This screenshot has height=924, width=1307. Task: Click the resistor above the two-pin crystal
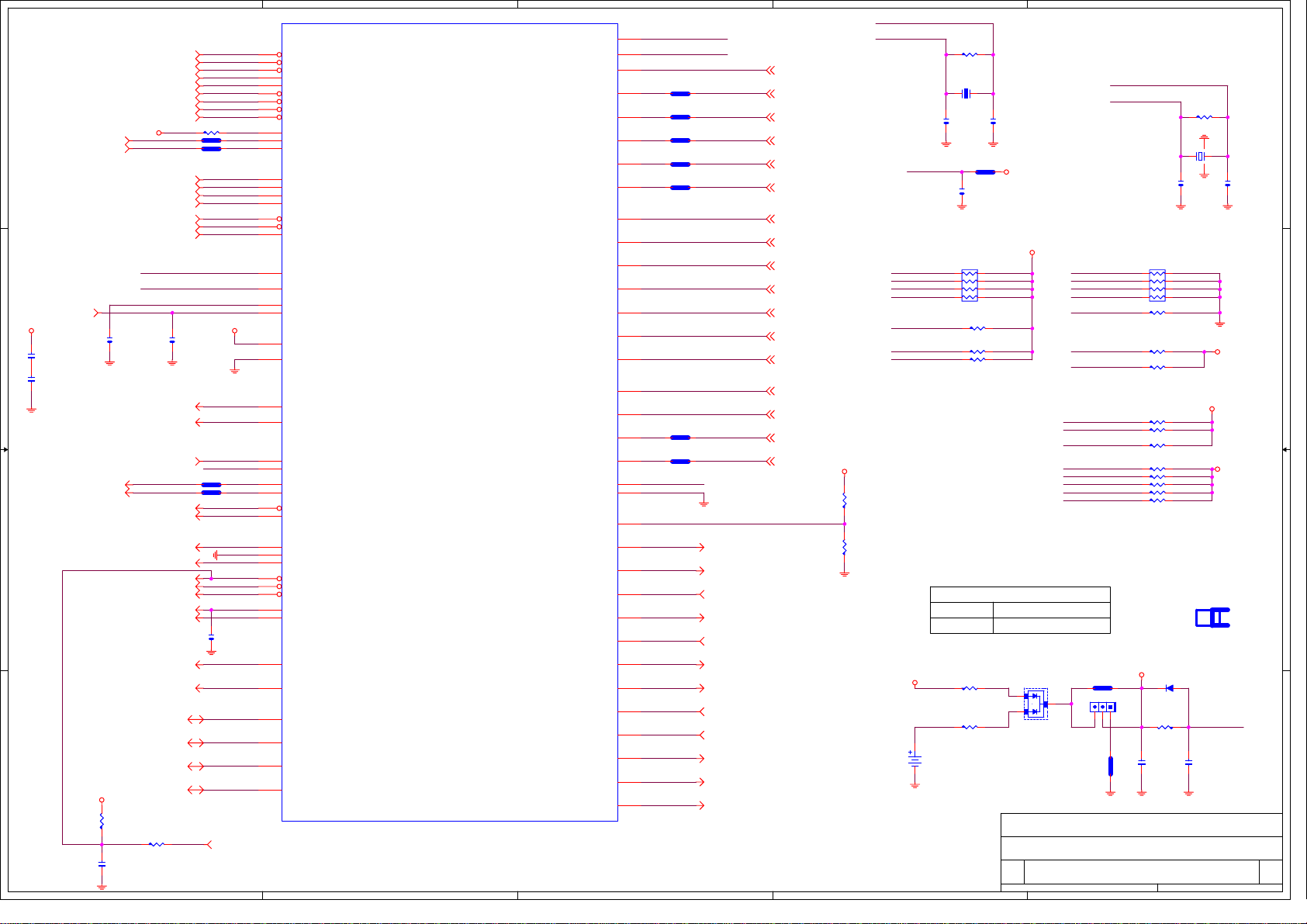970,54
